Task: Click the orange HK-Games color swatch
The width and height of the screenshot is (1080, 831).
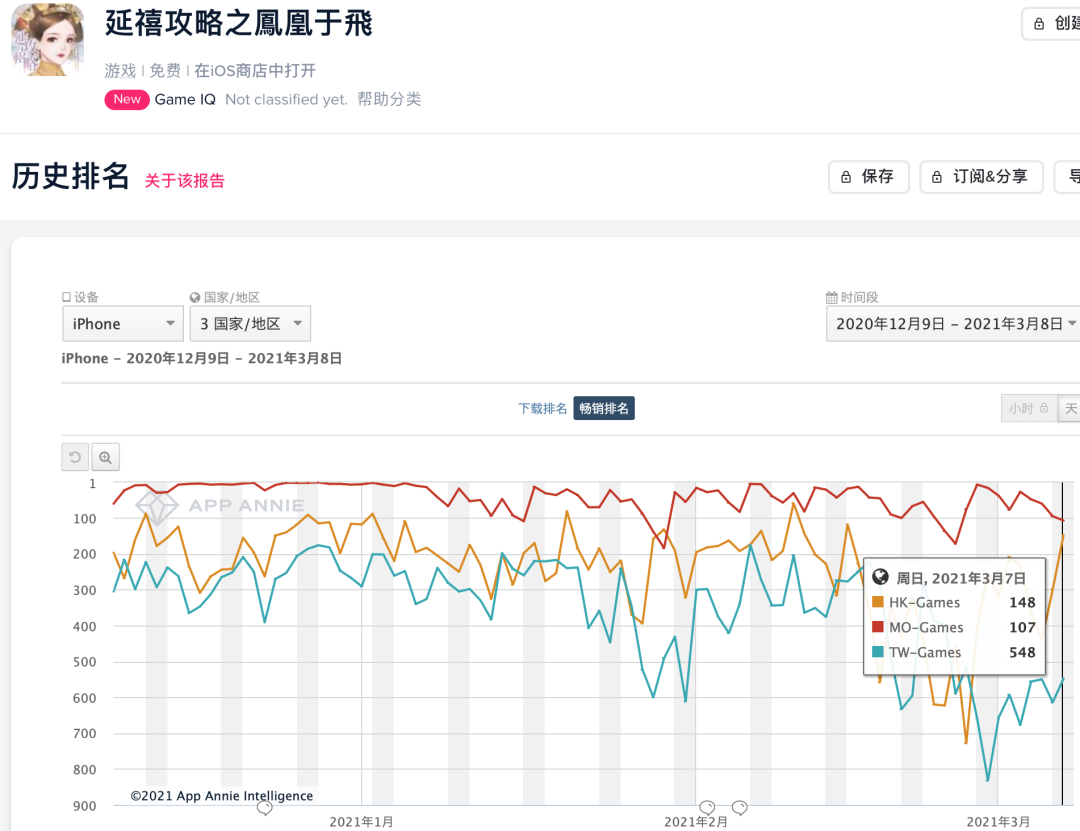Action: 878,602
